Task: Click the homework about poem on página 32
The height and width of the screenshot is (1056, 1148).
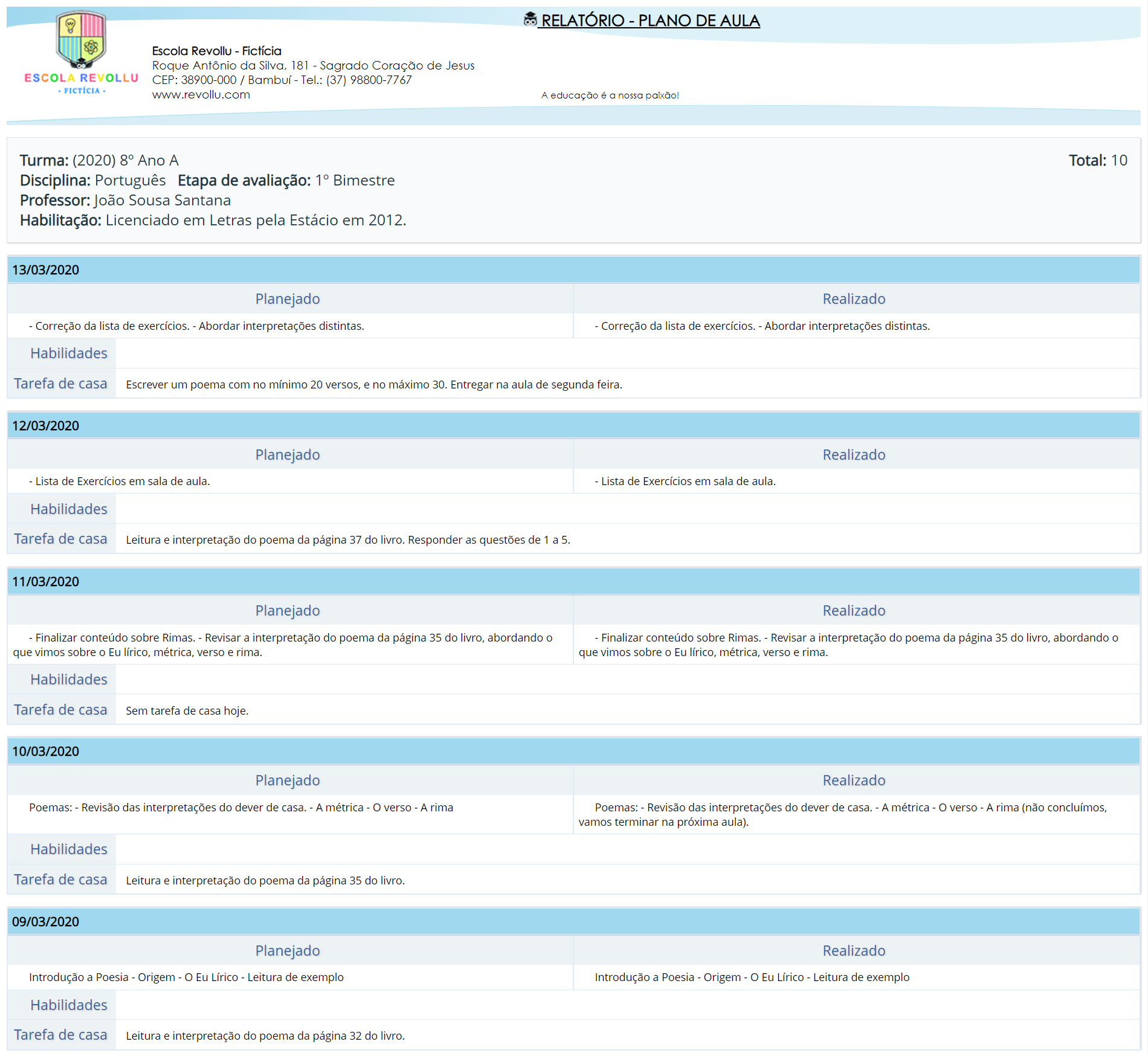Action: [265, 1036]
